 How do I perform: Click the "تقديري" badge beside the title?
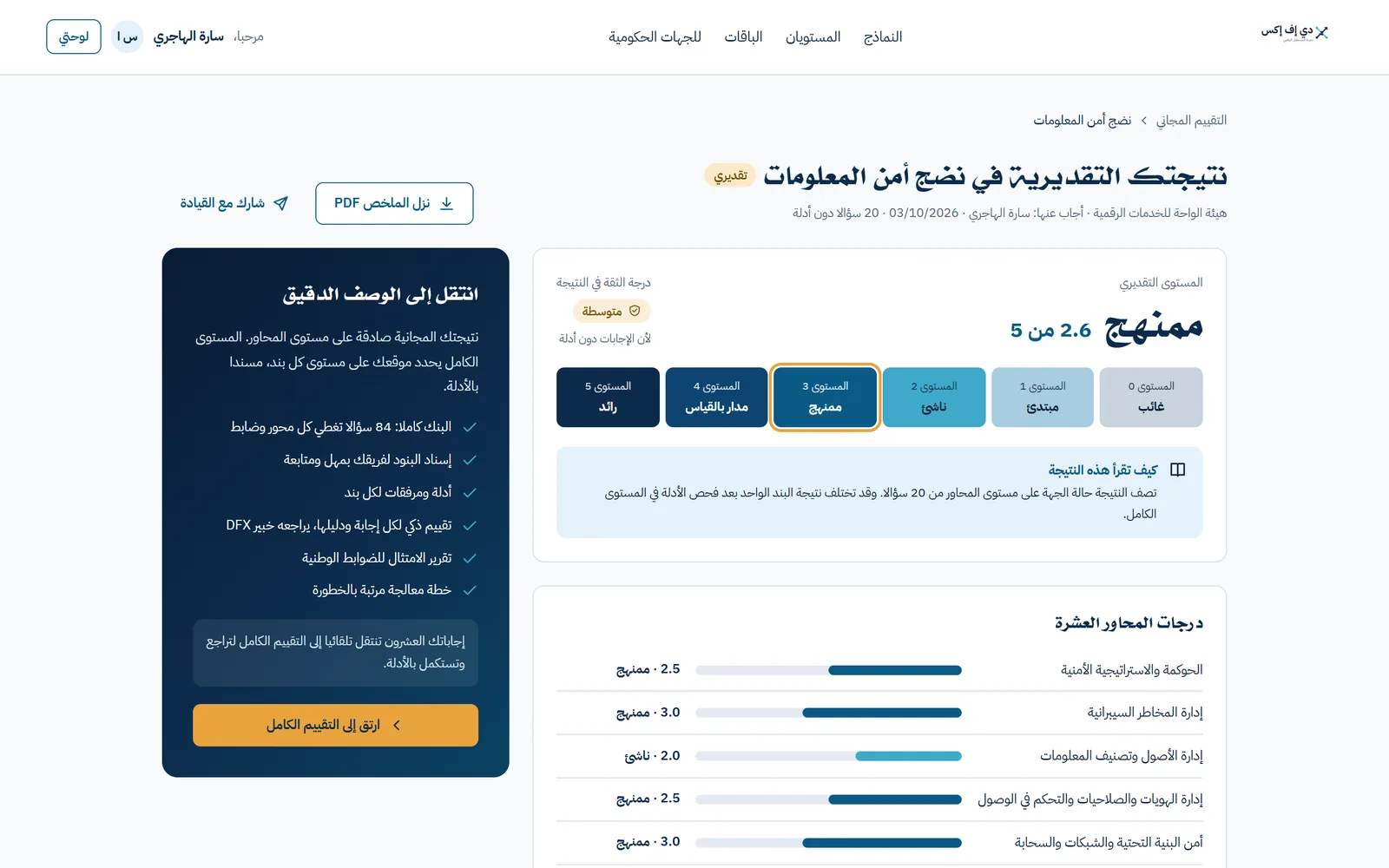[x=730, y=176]
